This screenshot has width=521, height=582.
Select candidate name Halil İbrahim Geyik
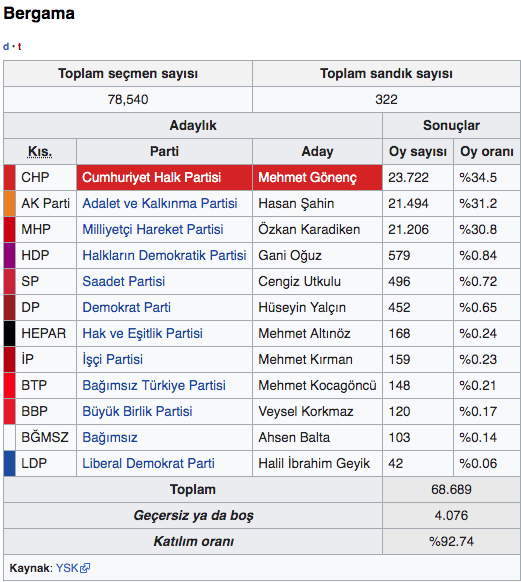[314, 463]
